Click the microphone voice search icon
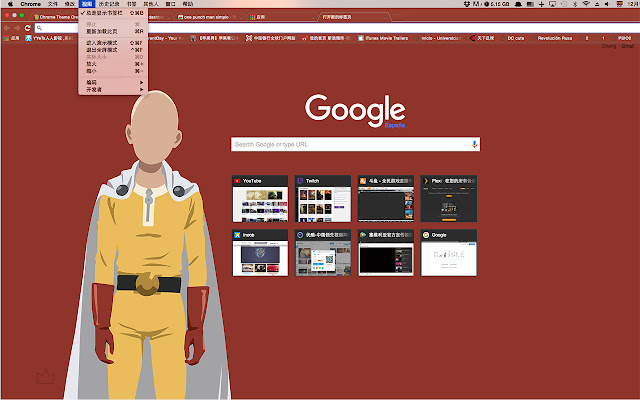This screenshot has width=640, height=400. click(474, 144)
